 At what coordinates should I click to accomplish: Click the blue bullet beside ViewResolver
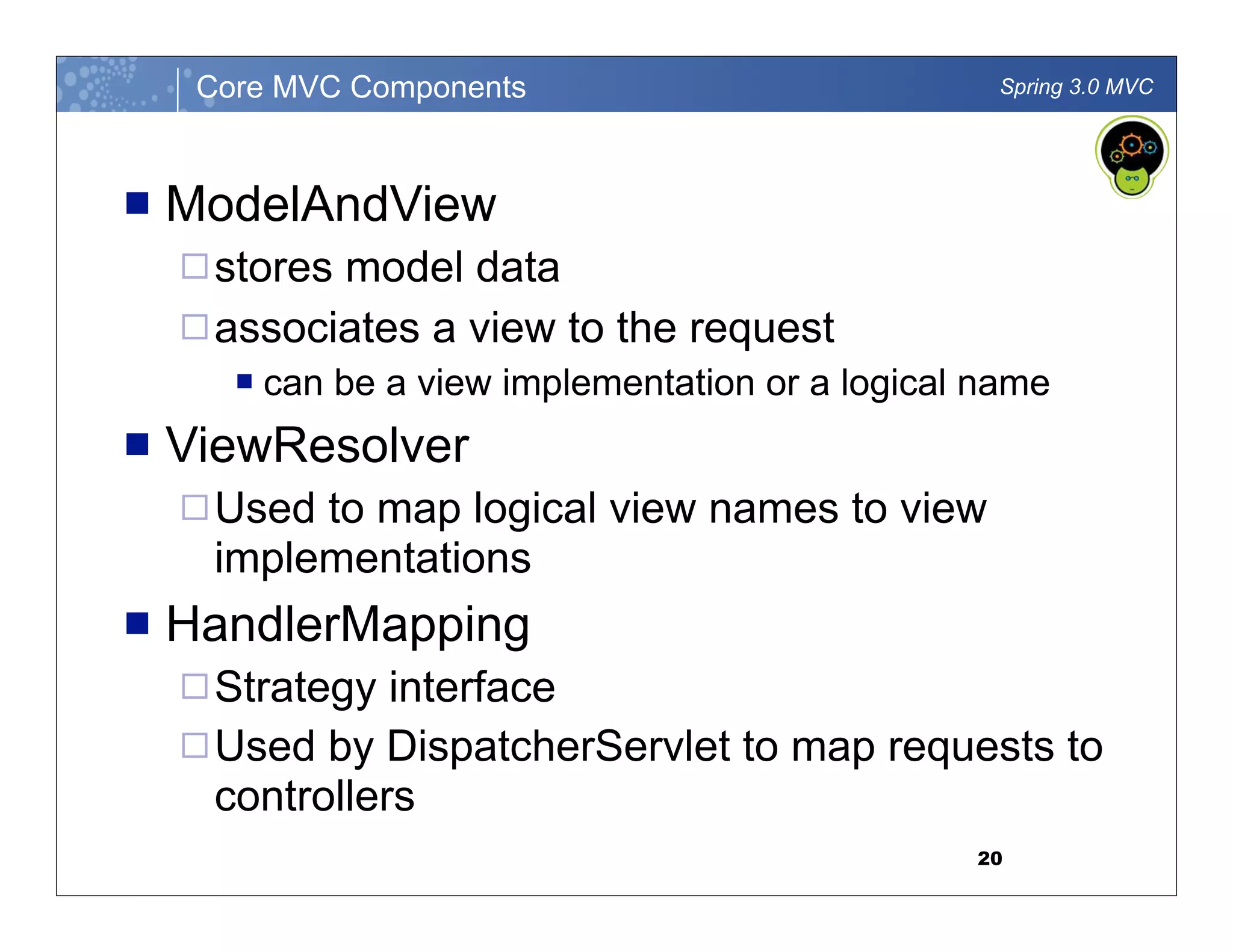pos(137,445)
